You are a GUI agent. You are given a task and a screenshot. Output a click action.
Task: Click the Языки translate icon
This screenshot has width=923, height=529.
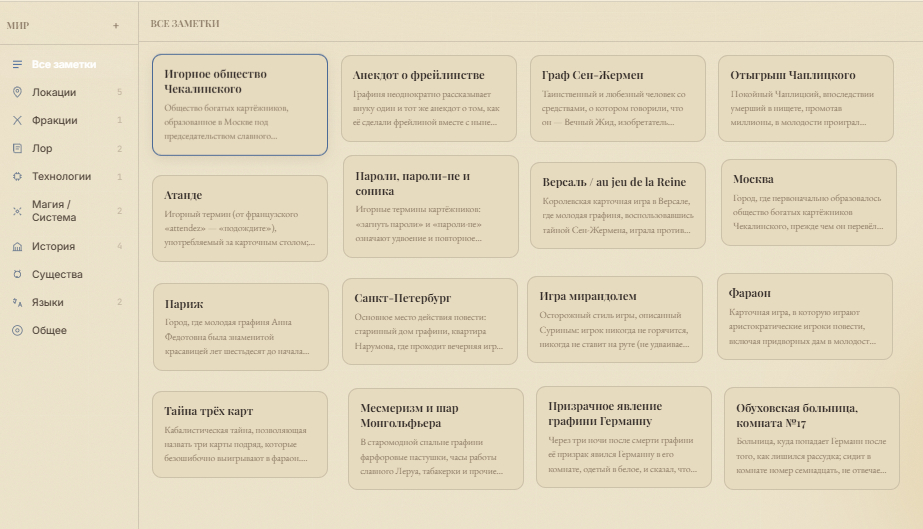click(18, 302)
